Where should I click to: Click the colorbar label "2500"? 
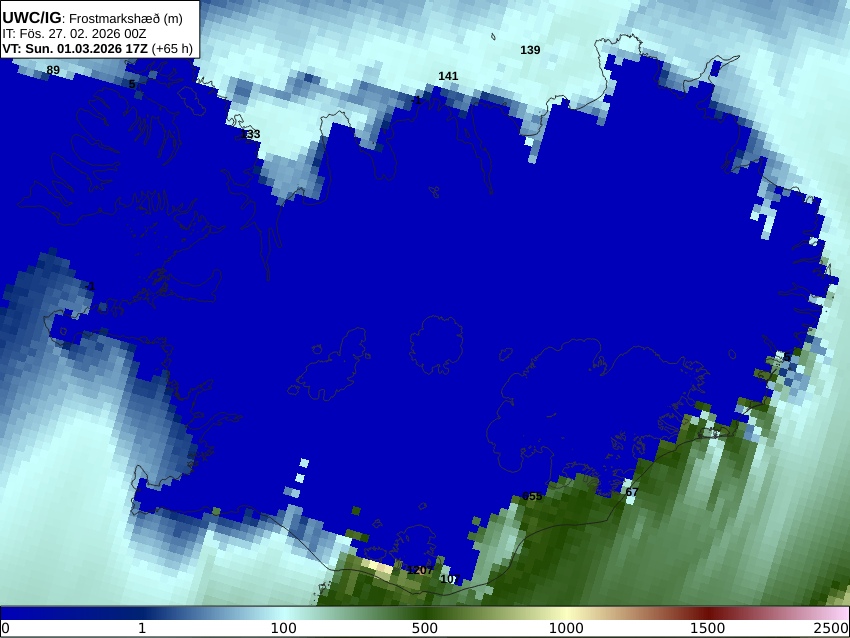point(831,628)
